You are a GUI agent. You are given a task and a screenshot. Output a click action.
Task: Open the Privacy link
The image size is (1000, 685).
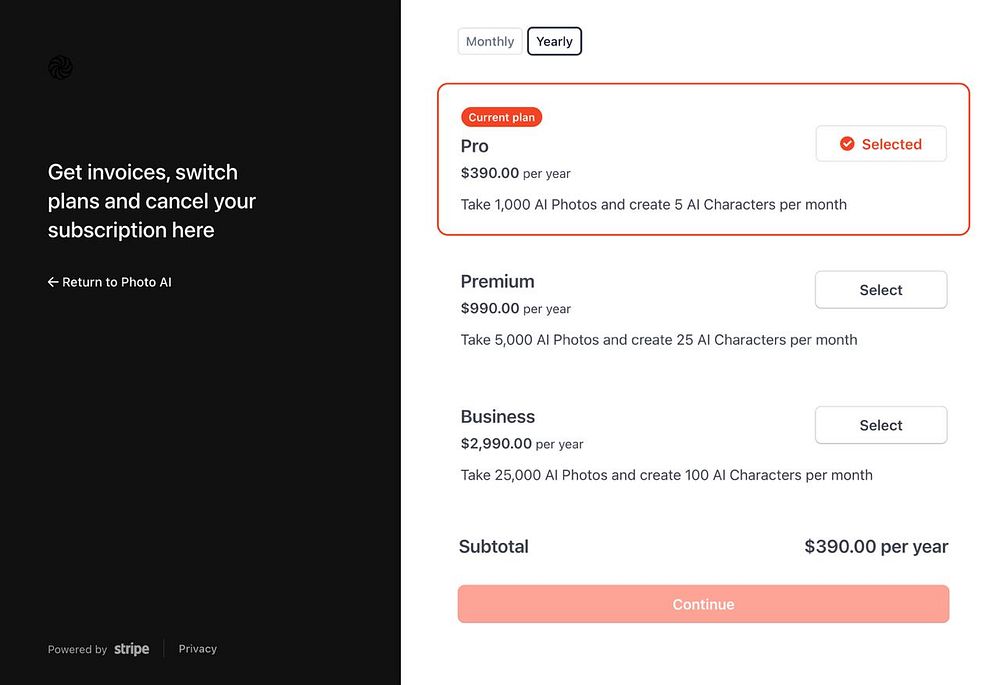[198, 649]
